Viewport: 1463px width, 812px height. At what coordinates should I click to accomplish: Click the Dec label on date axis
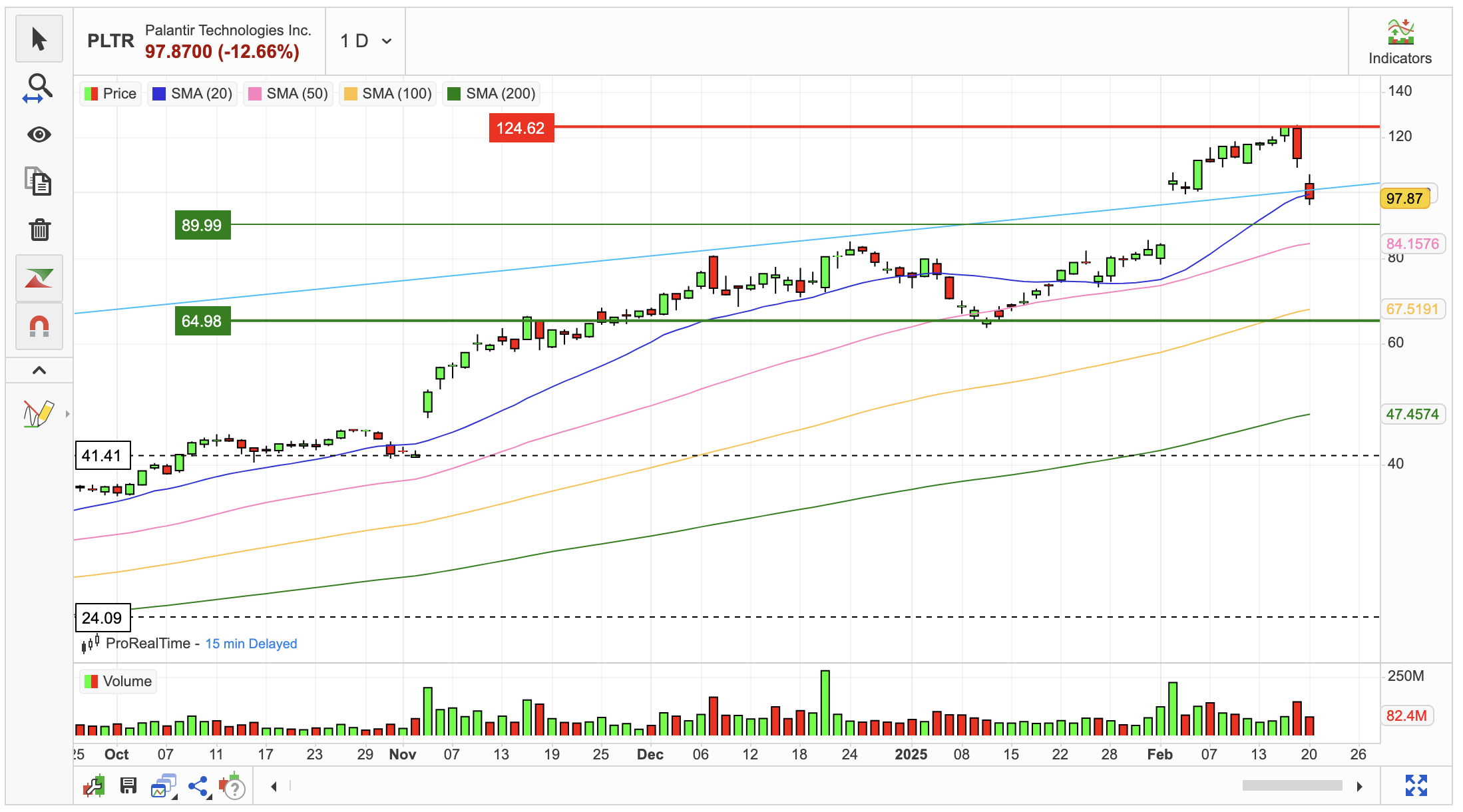650,754
